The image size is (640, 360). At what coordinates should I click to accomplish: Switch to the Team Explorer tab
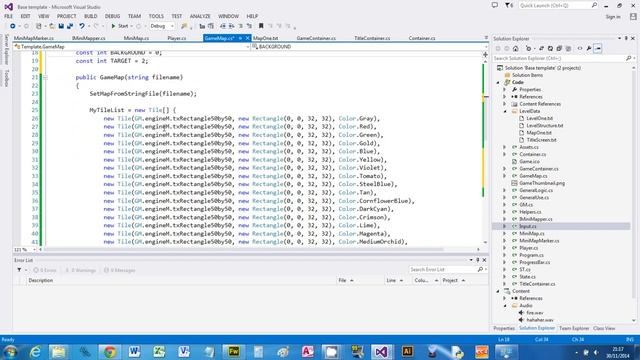[574, 328]
